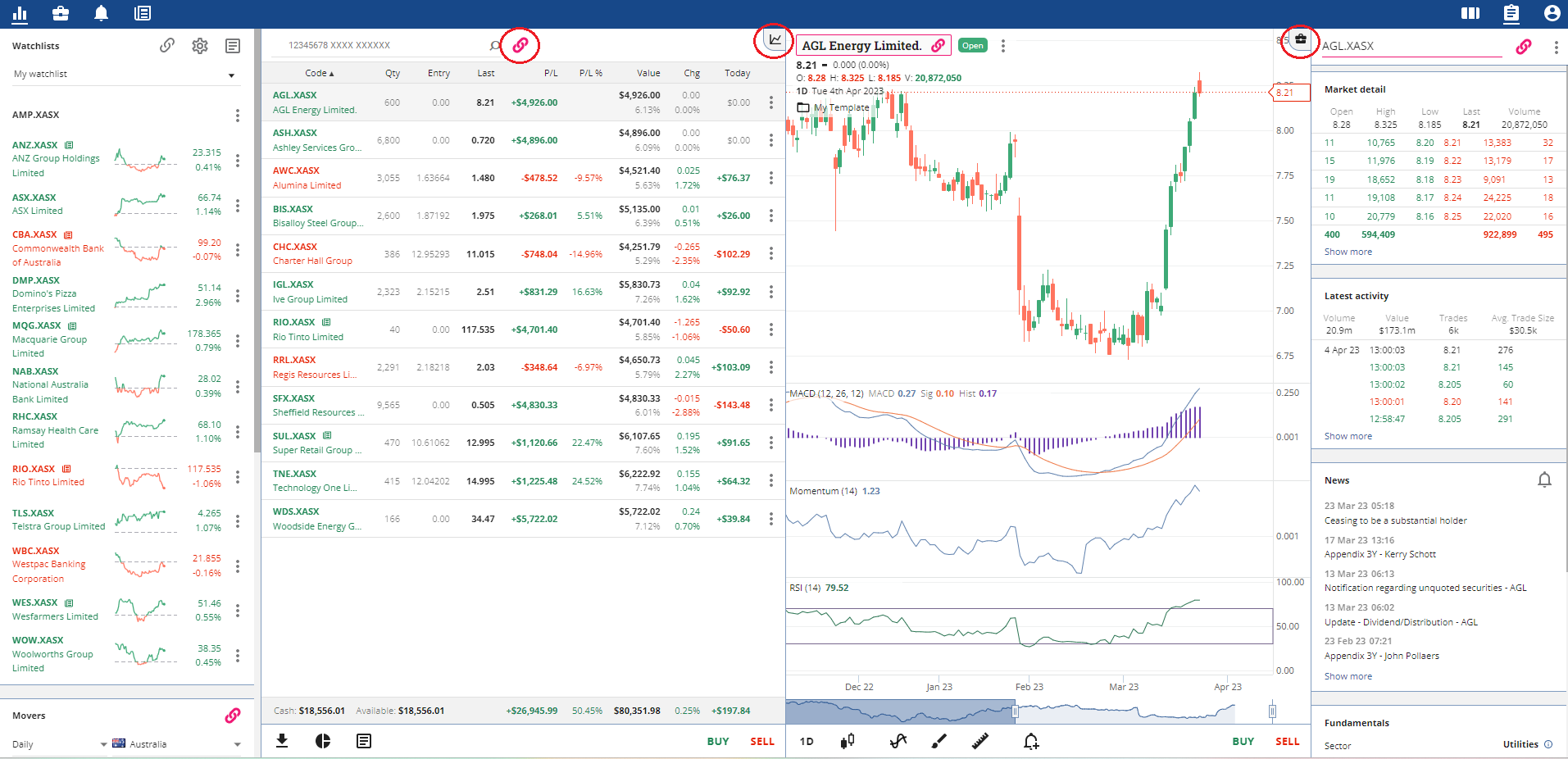
Task: Add a chart price alert bell
Action: (1031, 741)
